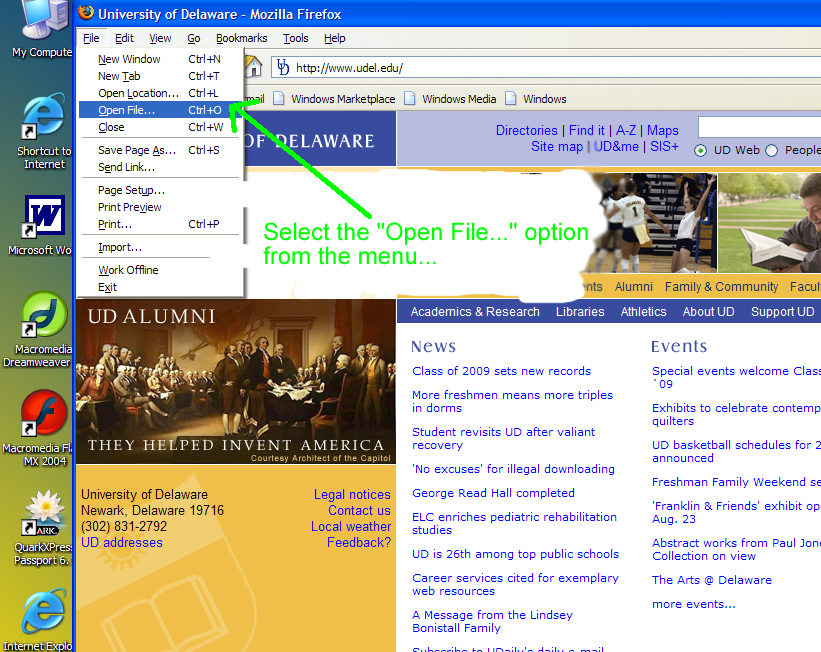
Task: Open George Read Hall completed news
Action: pos(493,493)
